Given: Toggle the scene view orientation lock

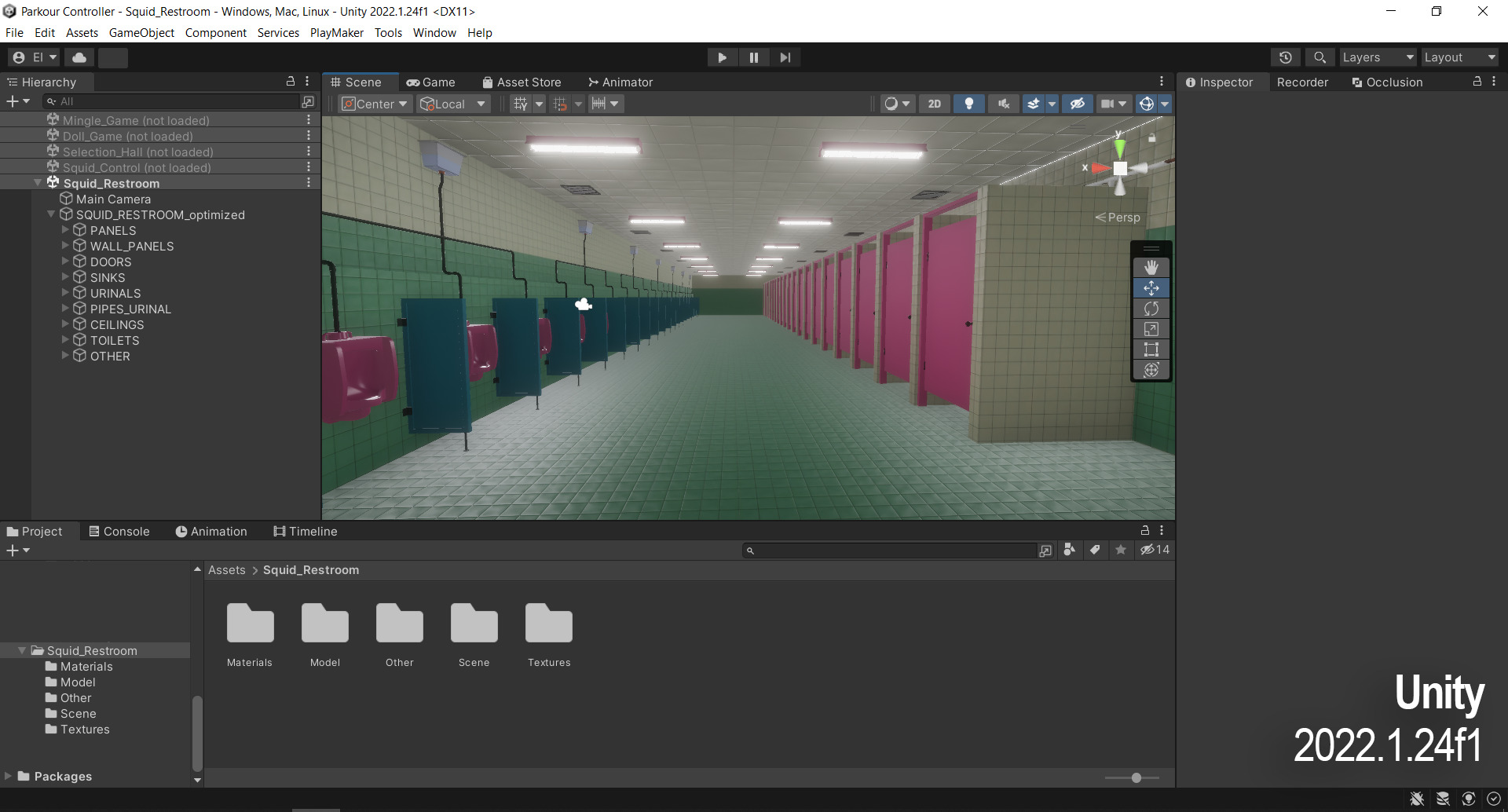Looking at the screenshot, I should [x=1151, y=137].
